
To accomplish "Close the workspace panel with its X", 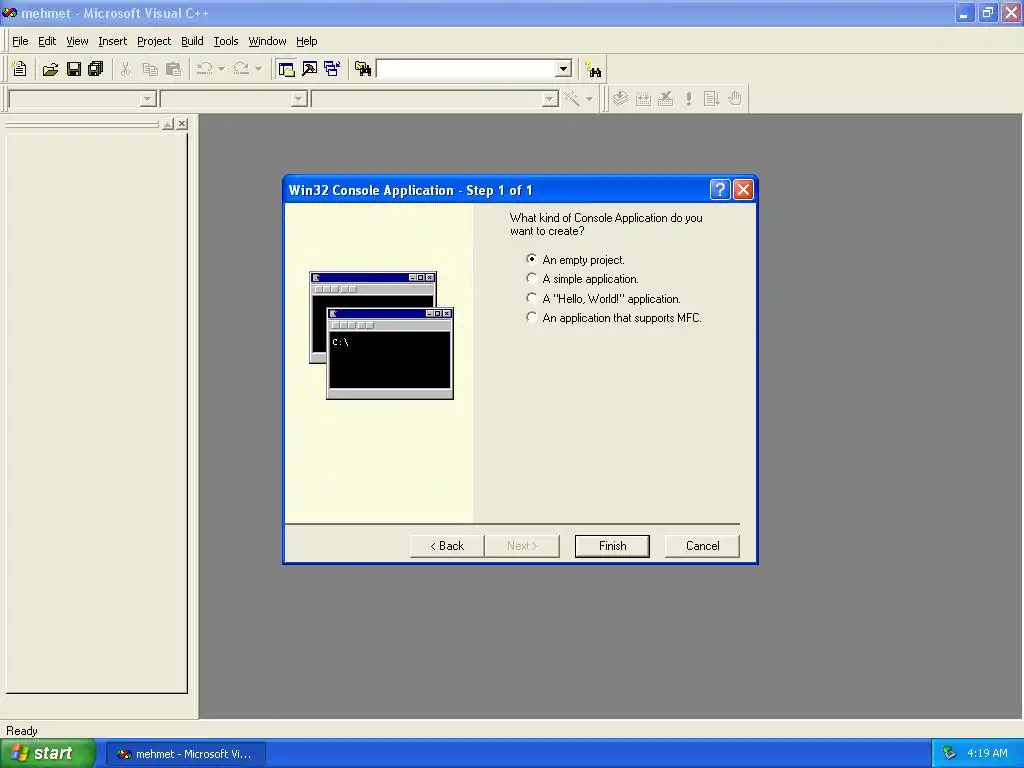I will 182,123.
